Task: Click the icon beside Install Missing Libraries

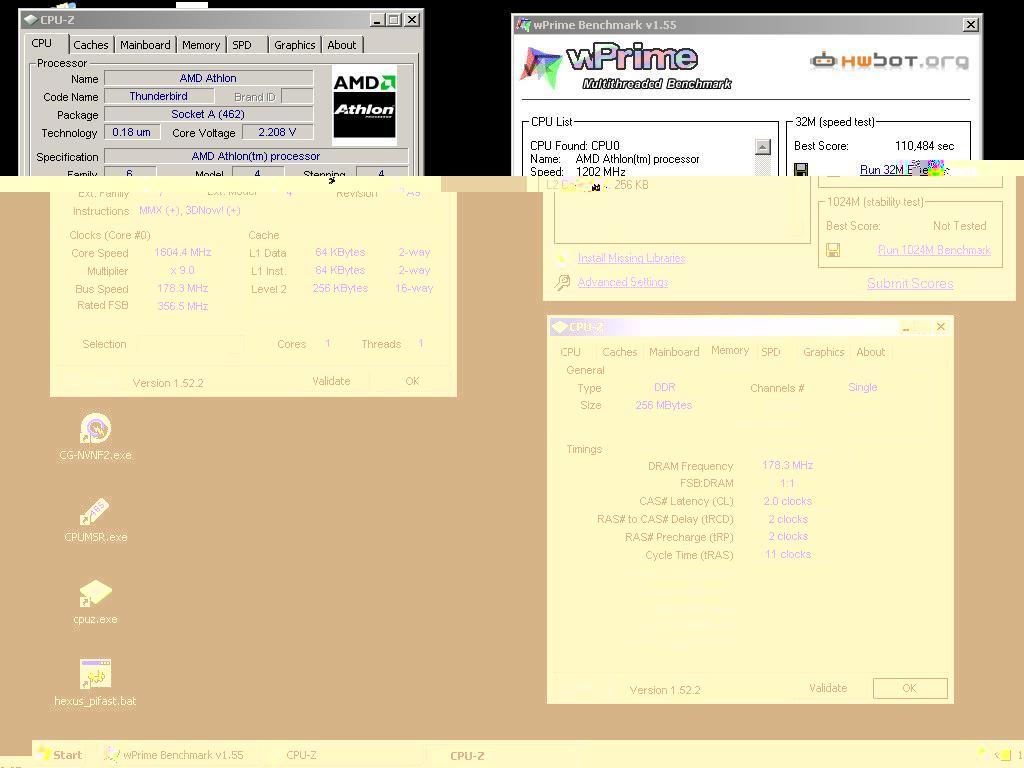Action: coord(561,257)
